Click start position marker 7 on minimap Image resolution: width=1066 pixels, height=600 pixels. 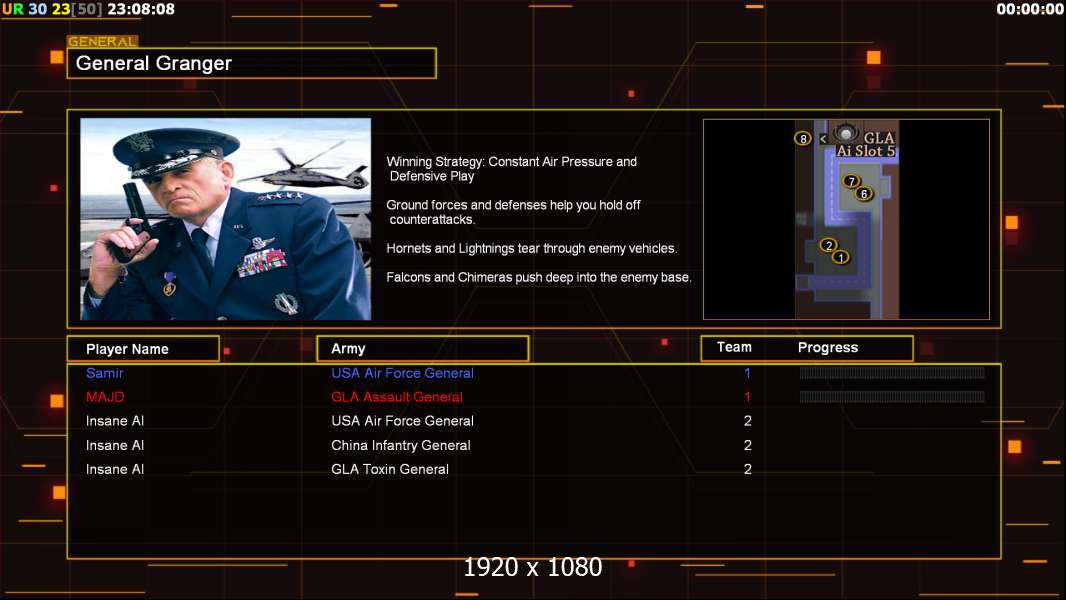(x=851, y=181)
